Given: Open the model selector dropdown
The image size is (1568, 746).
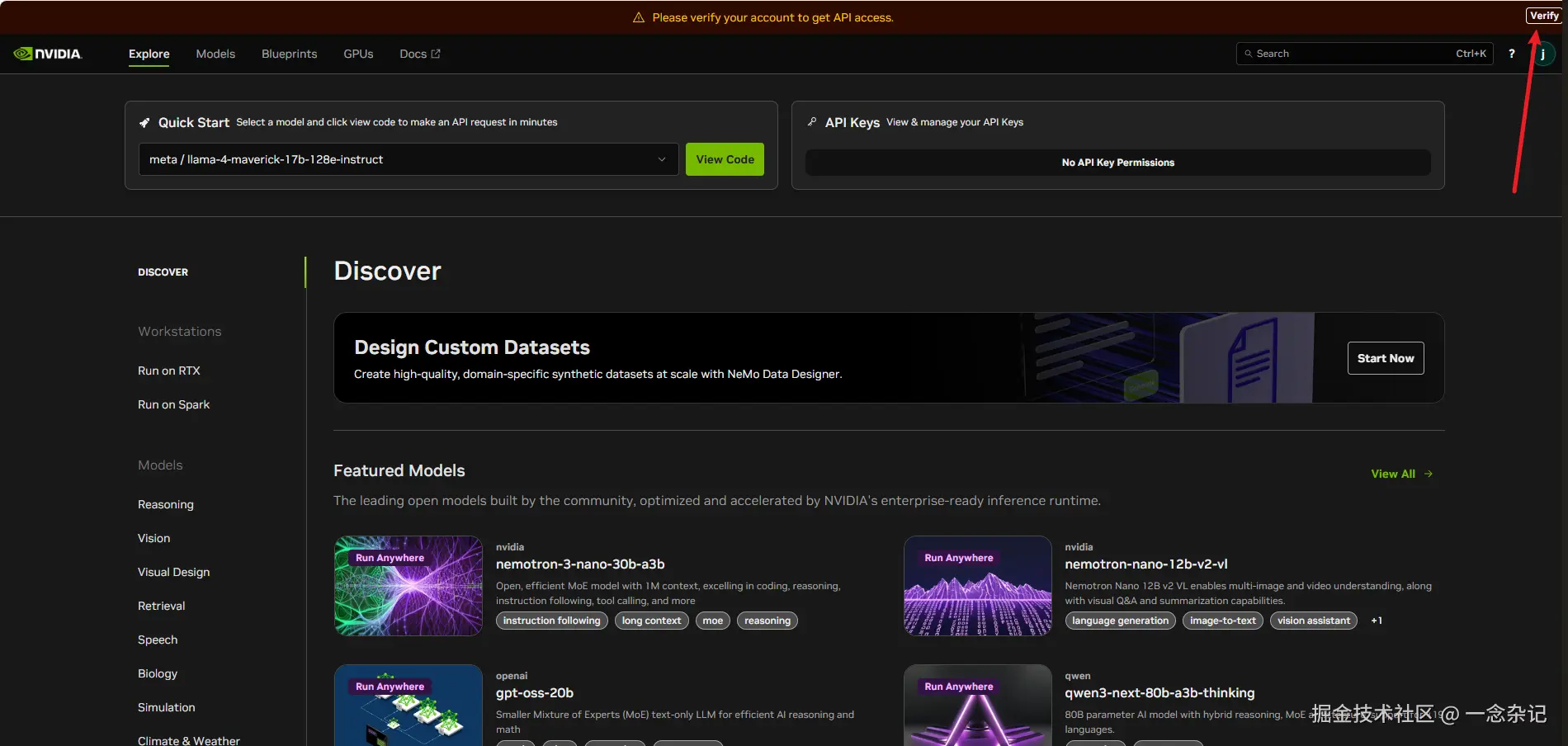Looking at the screenshot, I should [409, 159].
